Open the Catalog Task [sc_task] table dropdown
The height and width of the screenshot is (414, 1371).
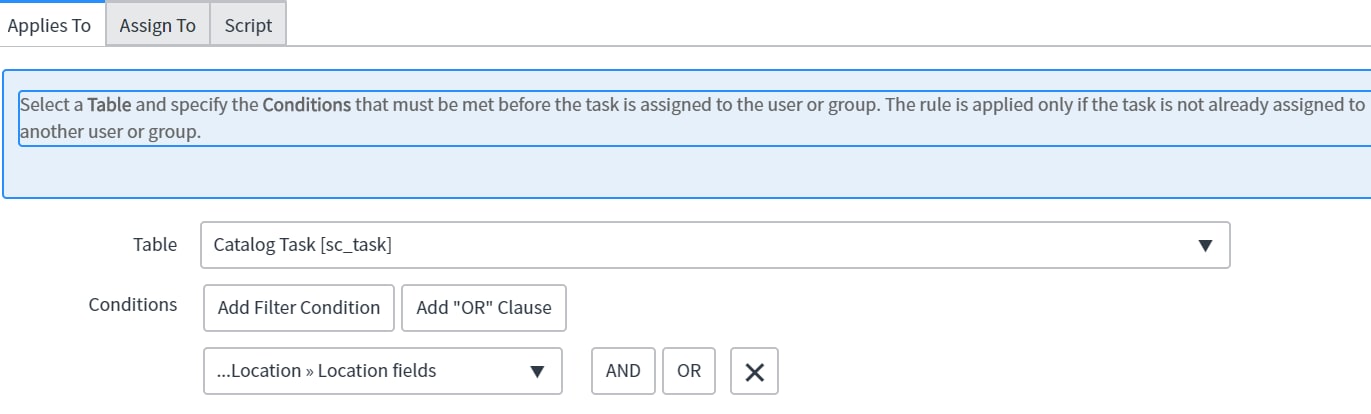pos(715,245)
